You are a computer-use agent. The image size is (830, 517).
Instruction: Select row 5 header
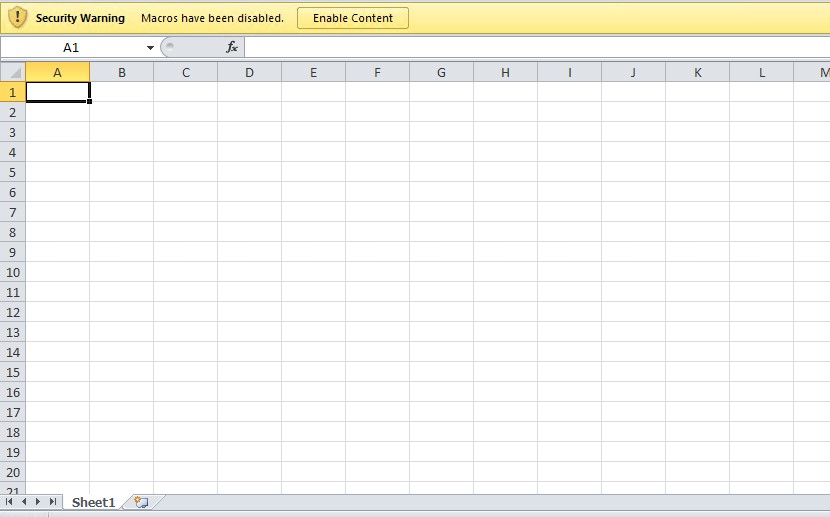pyautogui.click(x=13, y=172)
